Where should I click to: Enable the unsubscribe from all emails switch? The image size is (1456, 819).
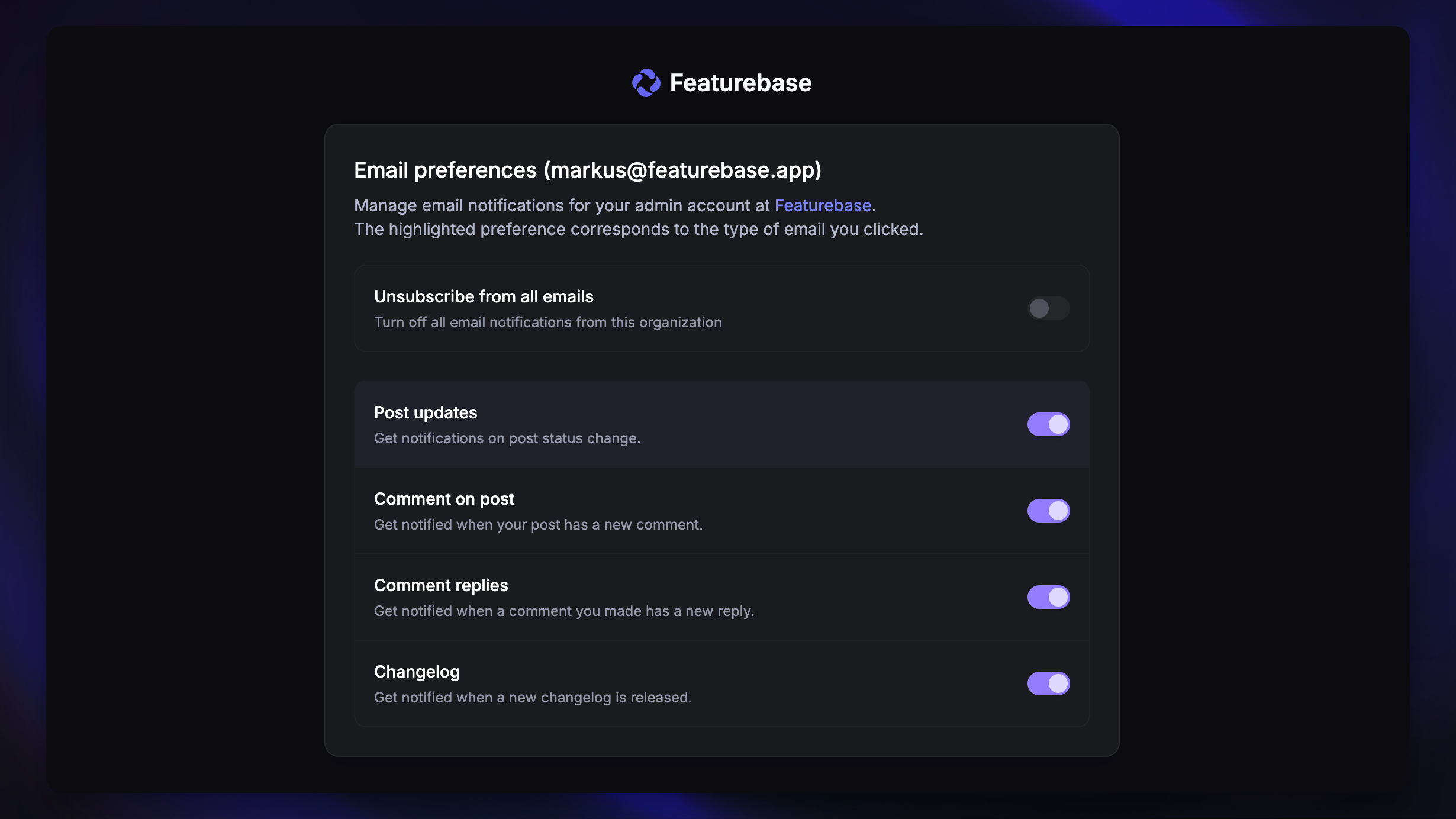tap(1048, 308)
